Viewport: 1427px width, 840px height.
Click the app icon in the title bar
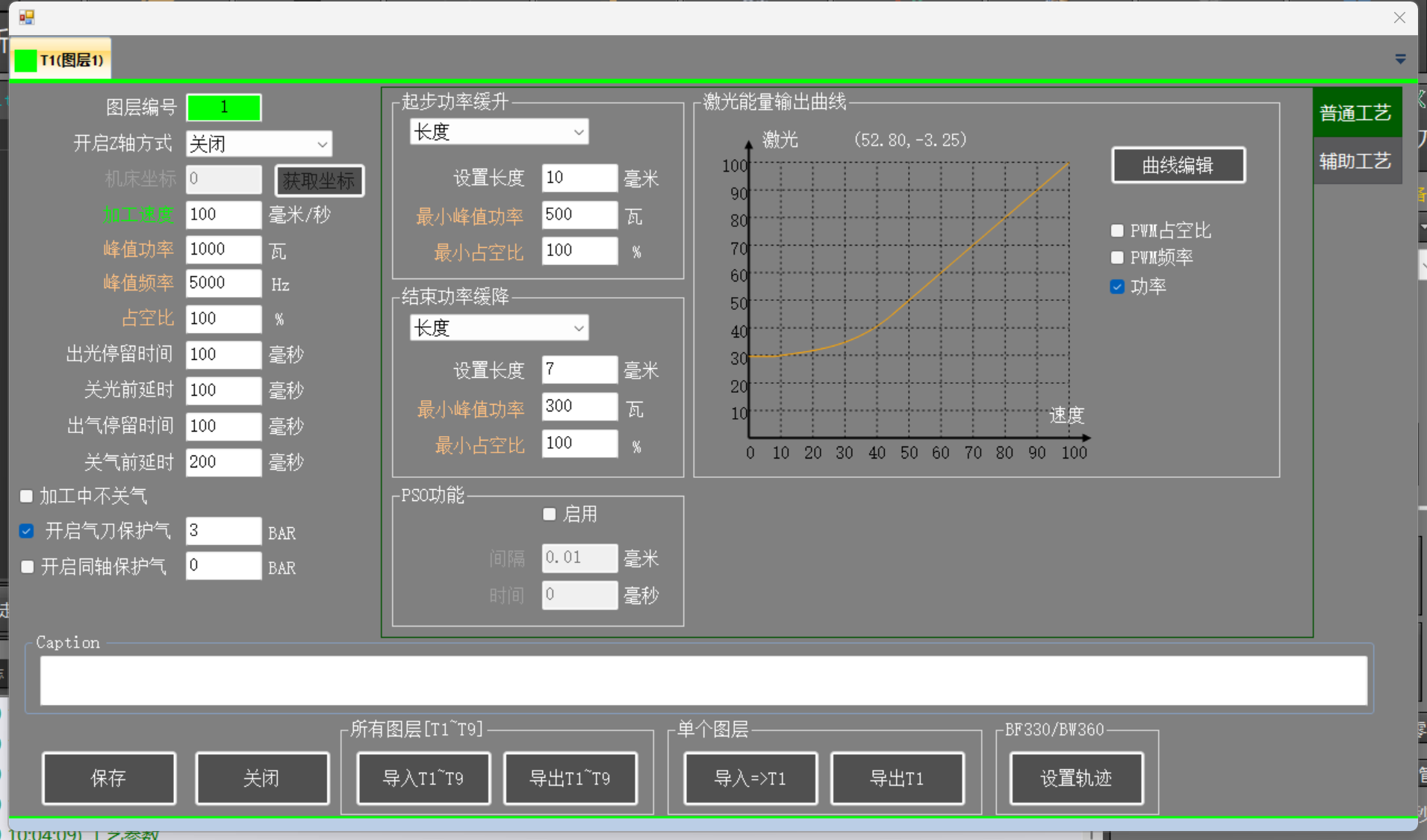point(27,16)
